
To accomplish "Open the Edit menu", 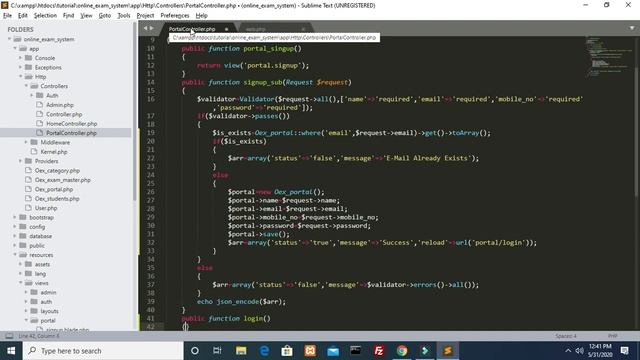I will click(x=22, y=16).
